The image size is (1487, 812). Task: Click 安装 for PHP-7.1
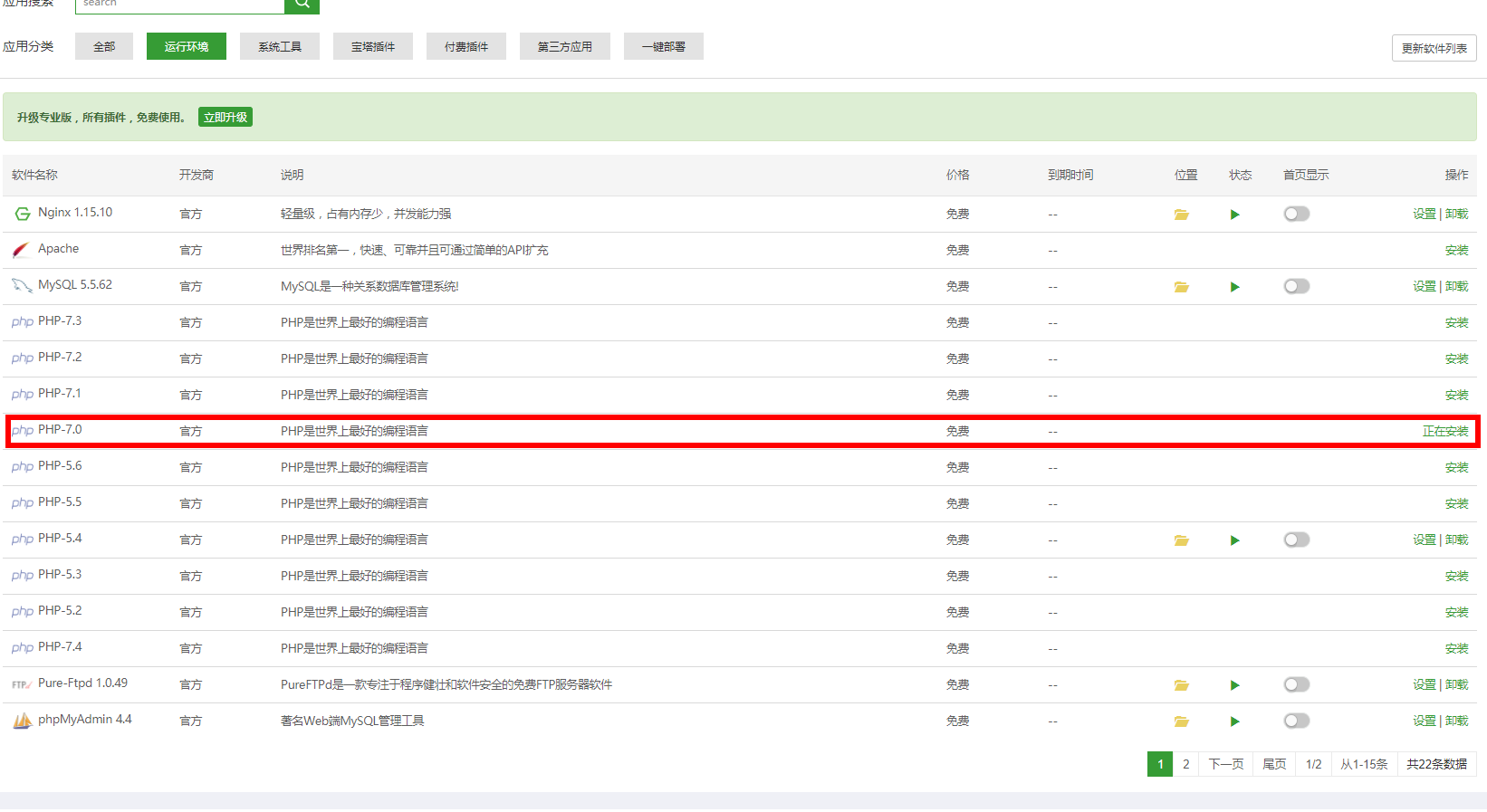click(1456, 395)
